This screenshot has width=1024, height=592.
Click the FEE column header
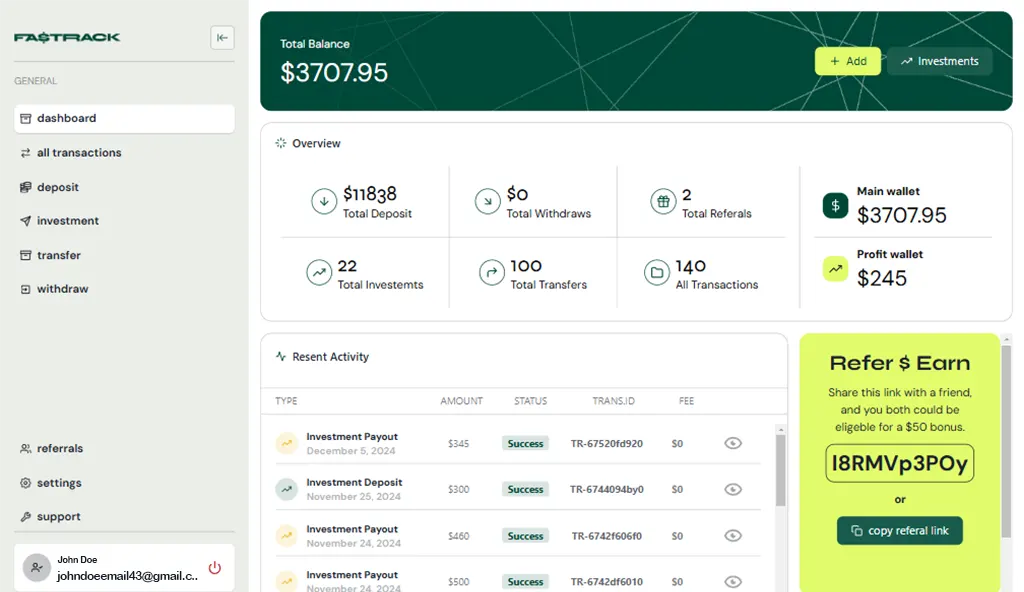point(686,401)
